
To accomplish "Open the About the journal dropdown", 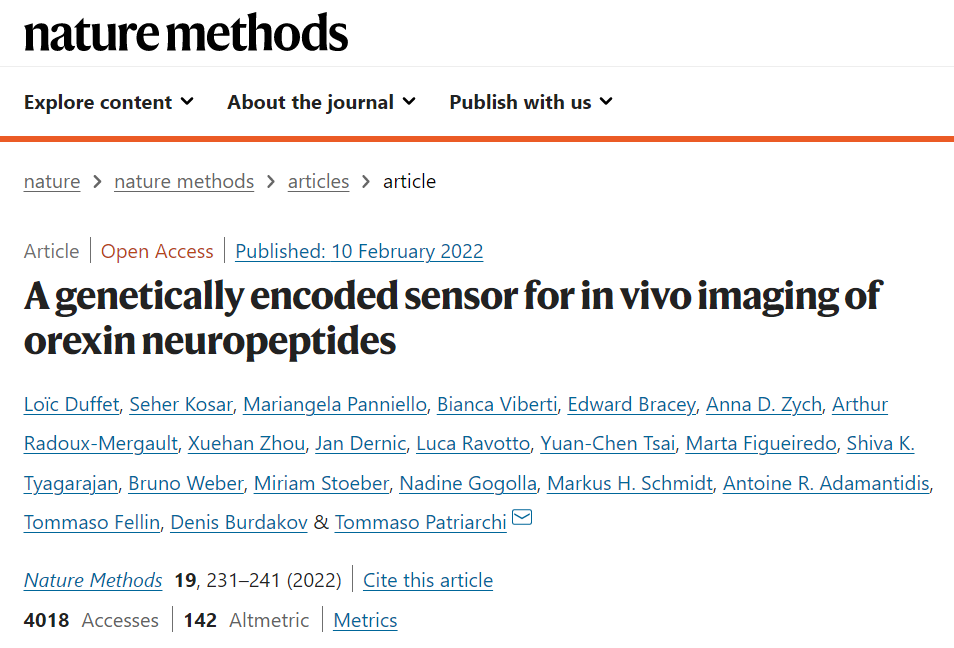I will 321,102.
